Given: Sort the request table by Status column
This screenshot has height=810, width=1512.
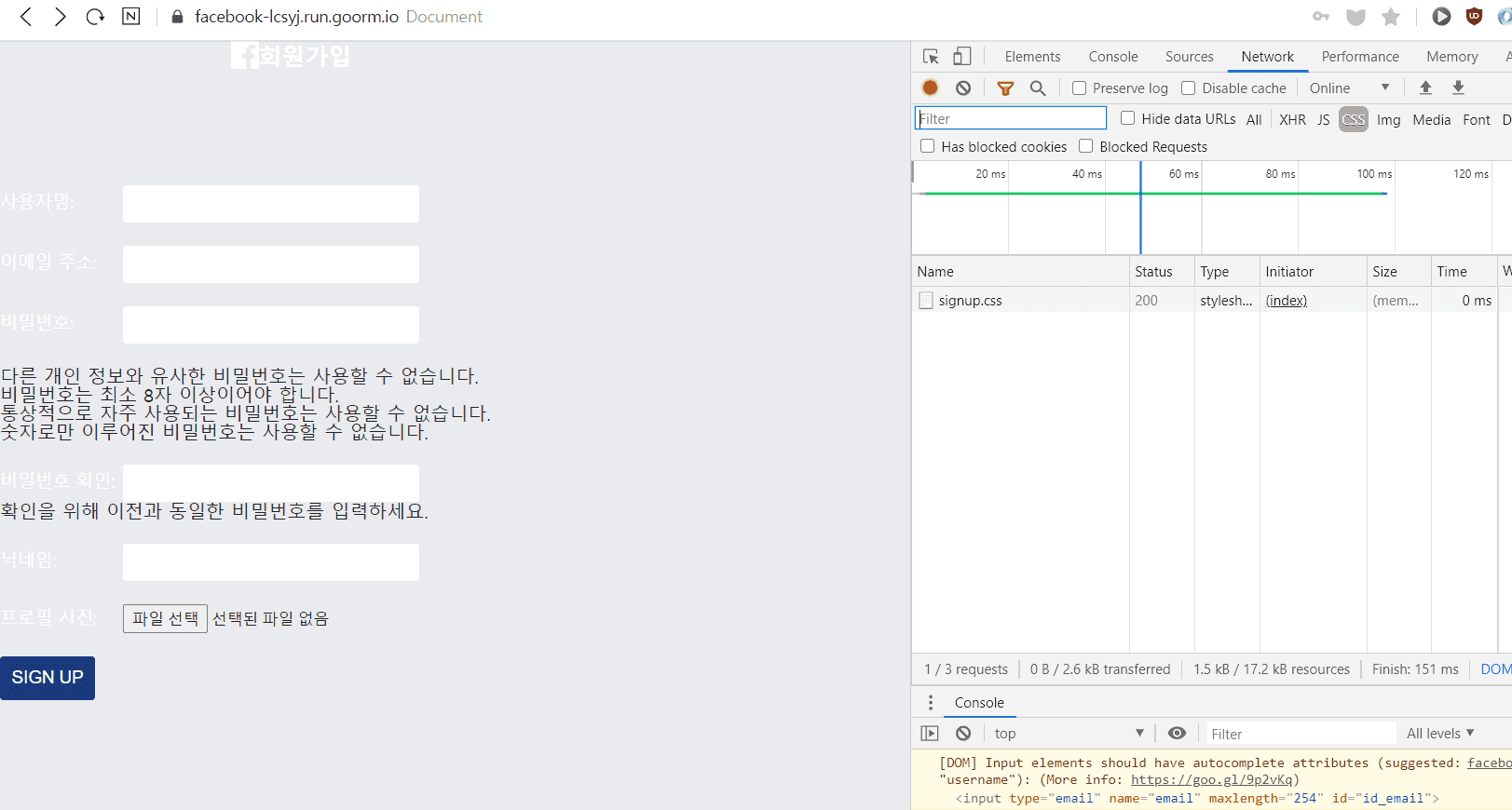Looking at the screenshot, I should pos(1162,272).
